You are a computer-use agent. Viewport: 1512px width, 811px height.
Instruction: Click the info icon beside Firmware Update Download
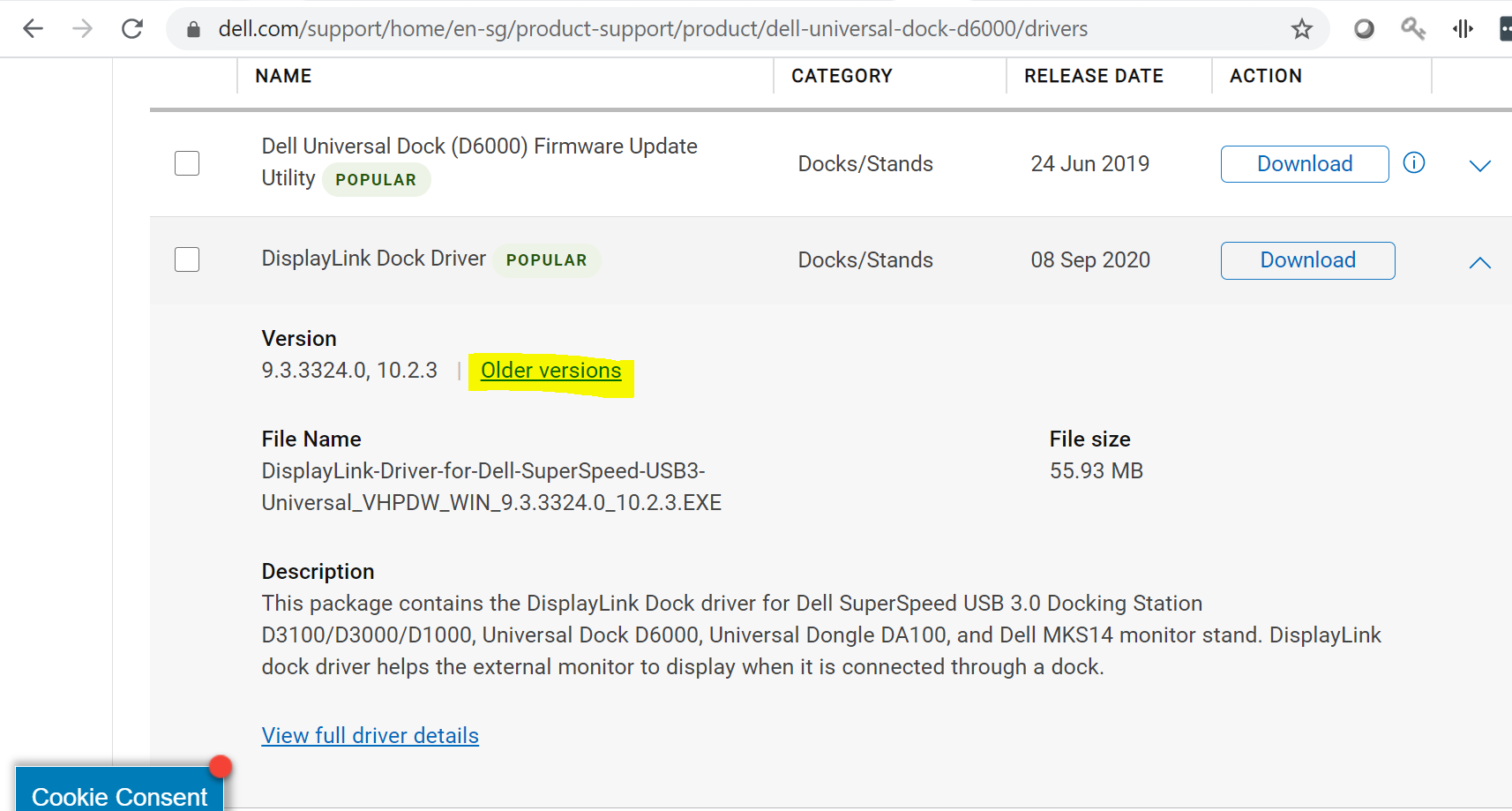[1414, 163]
